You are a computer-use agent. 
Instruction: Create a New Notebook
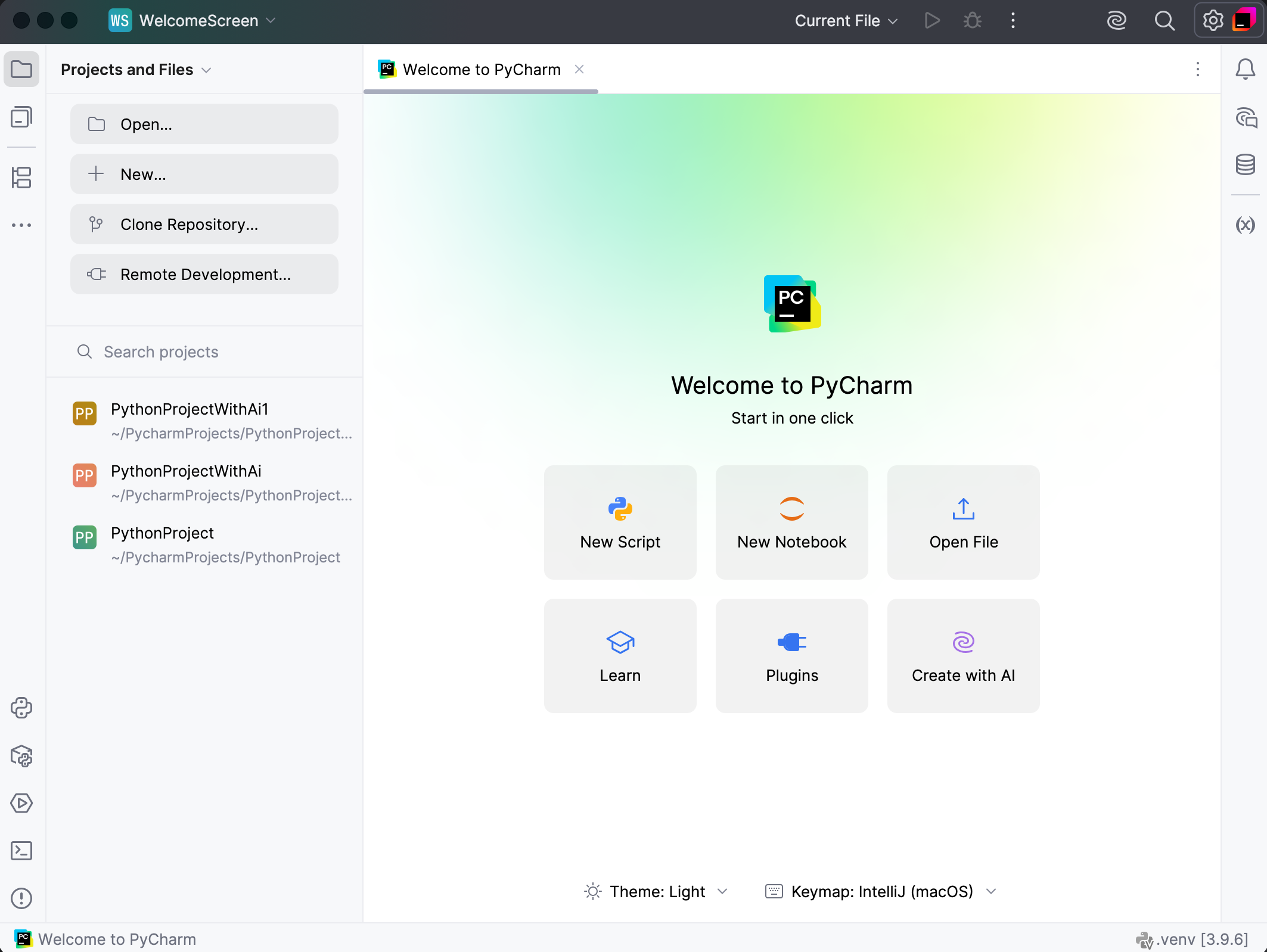tap(792, 522)
